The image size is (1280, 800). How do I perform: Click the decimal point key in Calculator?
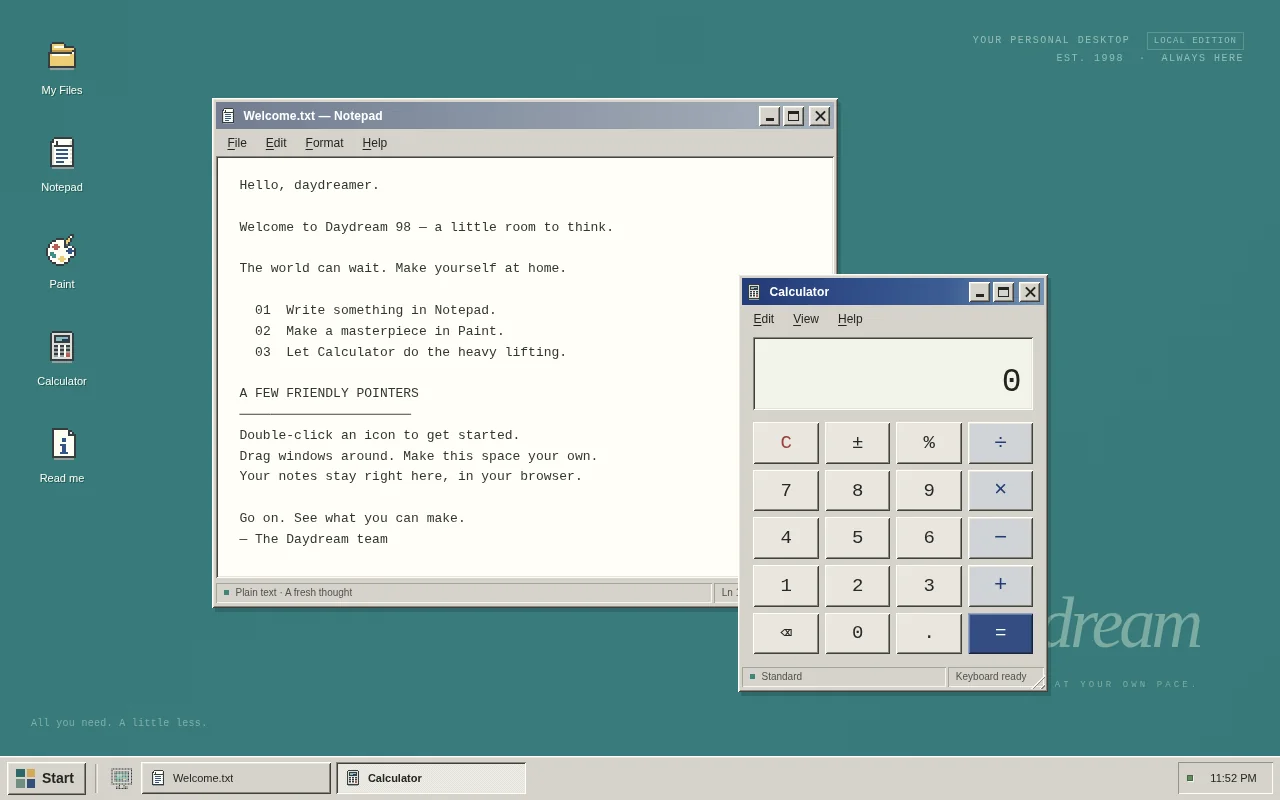point(929,633)
